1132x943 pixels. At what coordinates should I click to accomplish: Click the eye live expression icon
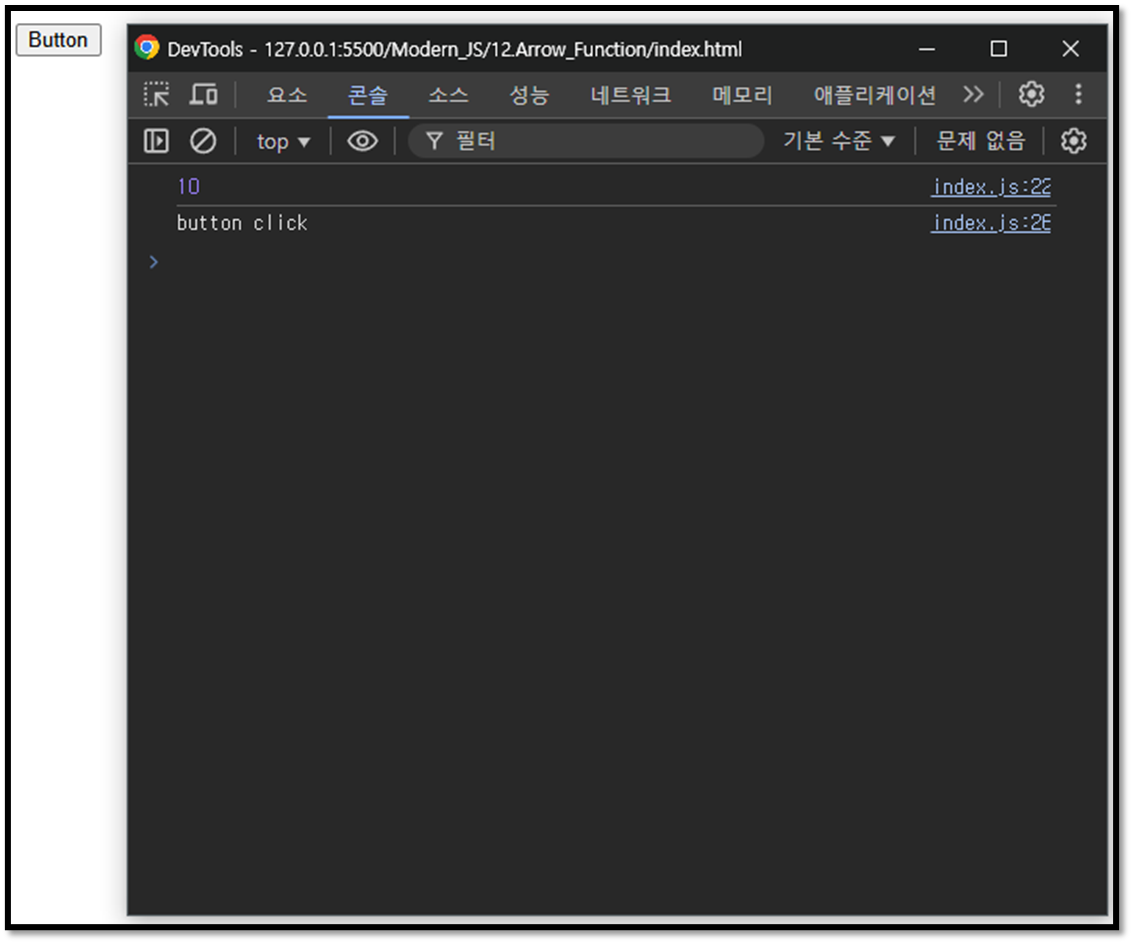click(x=362, y=141)
